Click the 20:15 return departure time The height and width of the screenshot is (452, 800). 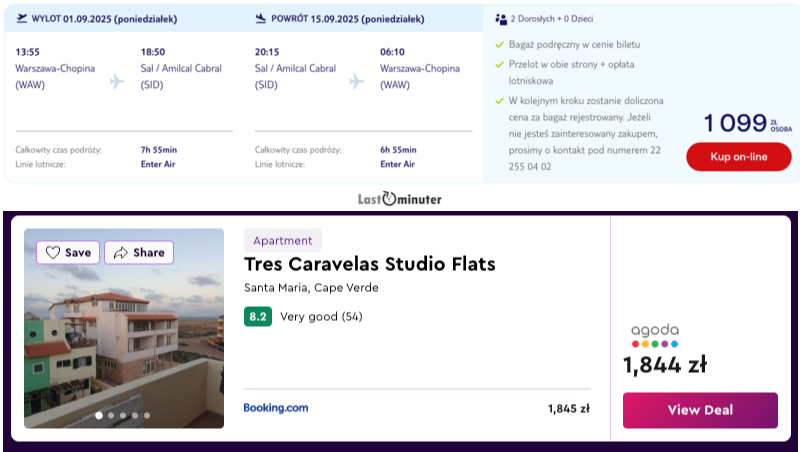pos(267,52)
